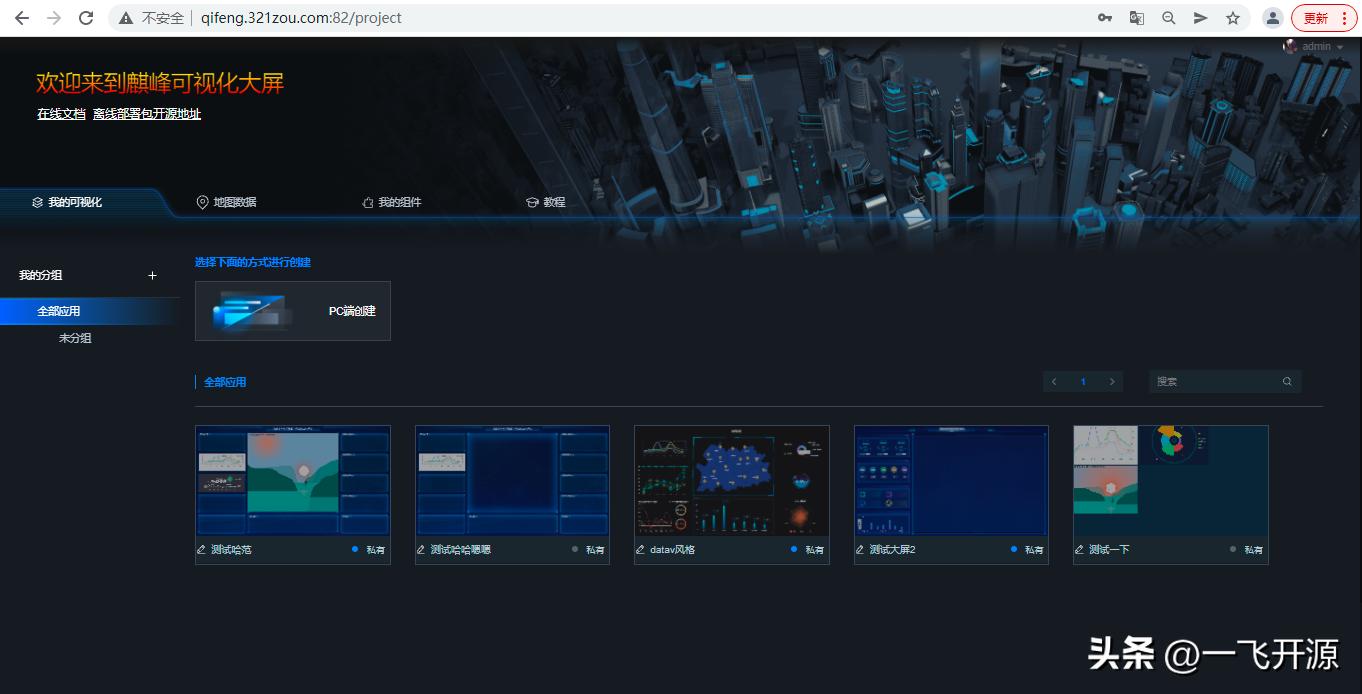Toggle the 私有 status on 测试一下 card
Image resolution: width=1362 pixels, height=694 pixels.
(1230, 549)
